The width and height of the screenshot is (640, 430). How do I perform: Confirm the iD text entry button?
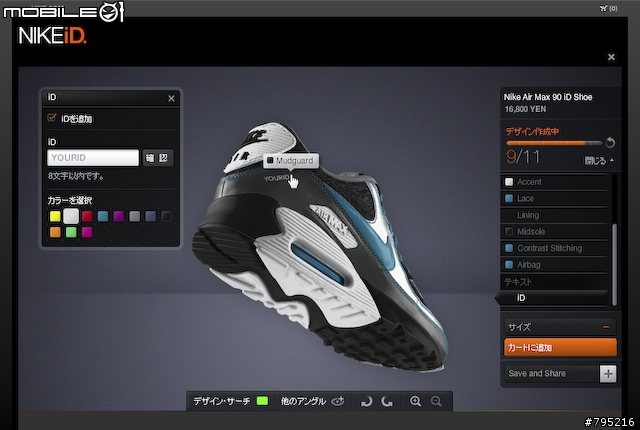click(158, 158)
